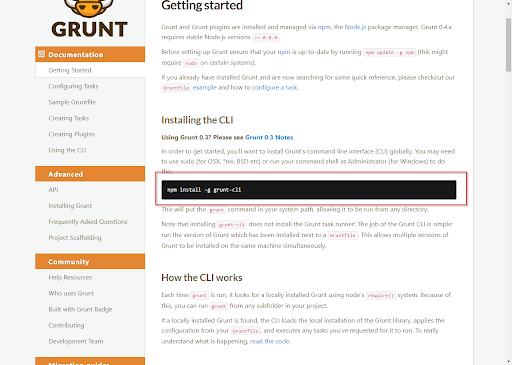Image resolution: width=512 pixels, height=365 pixels.
Task: Click npm link in 'Before setting up Grunt' sentence
Action: click(x=284, y=52)
